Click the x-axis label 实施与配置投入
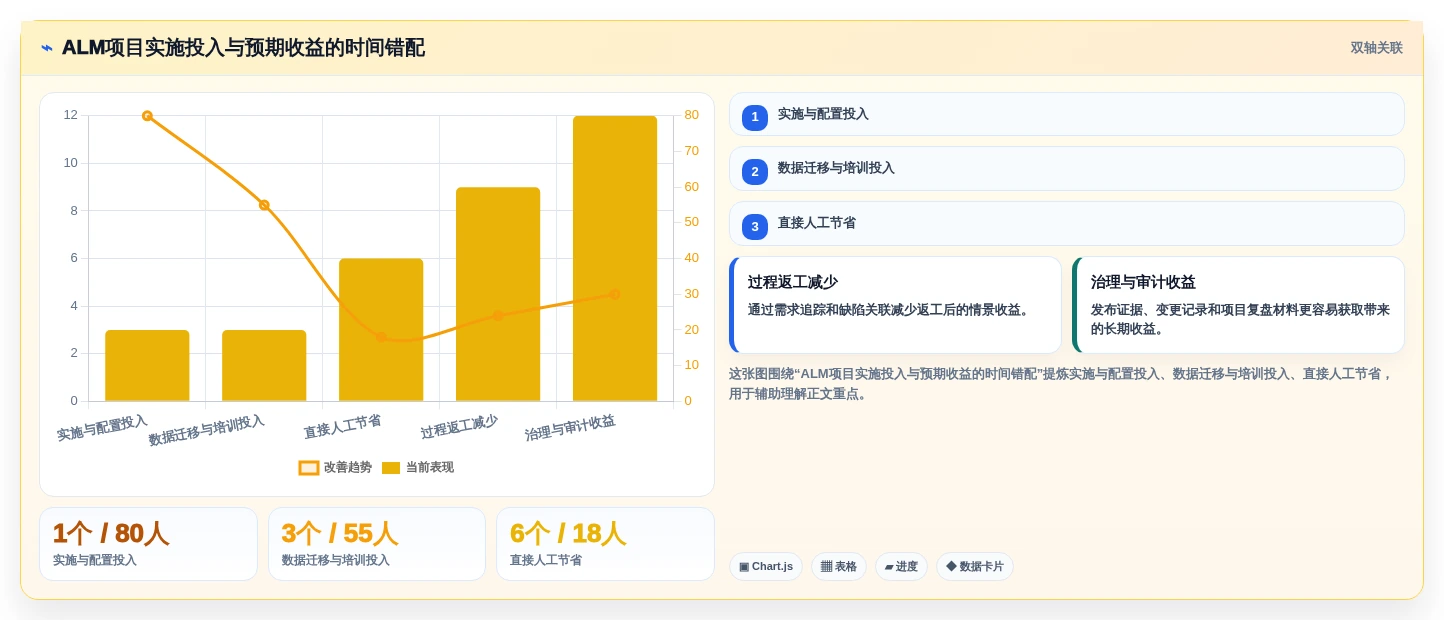The image size is (1444, 620). (x=102, y=428)
